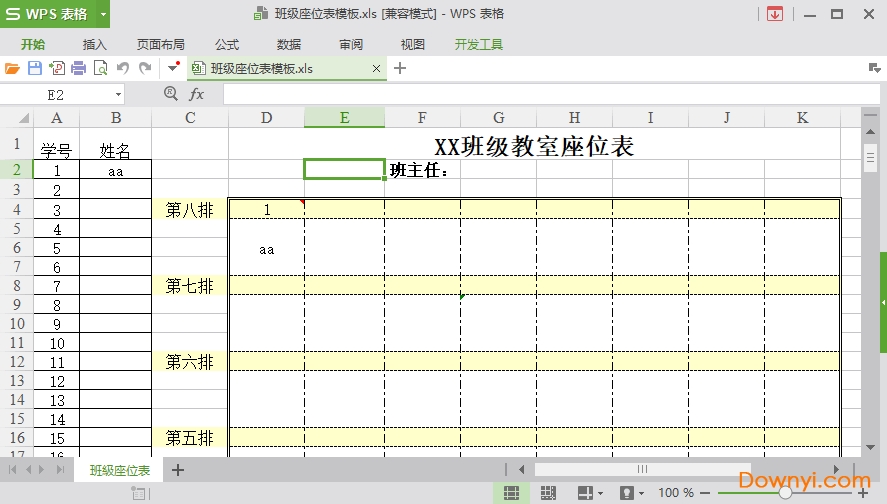
Task: Undo the last action
Action: (122, 68)
